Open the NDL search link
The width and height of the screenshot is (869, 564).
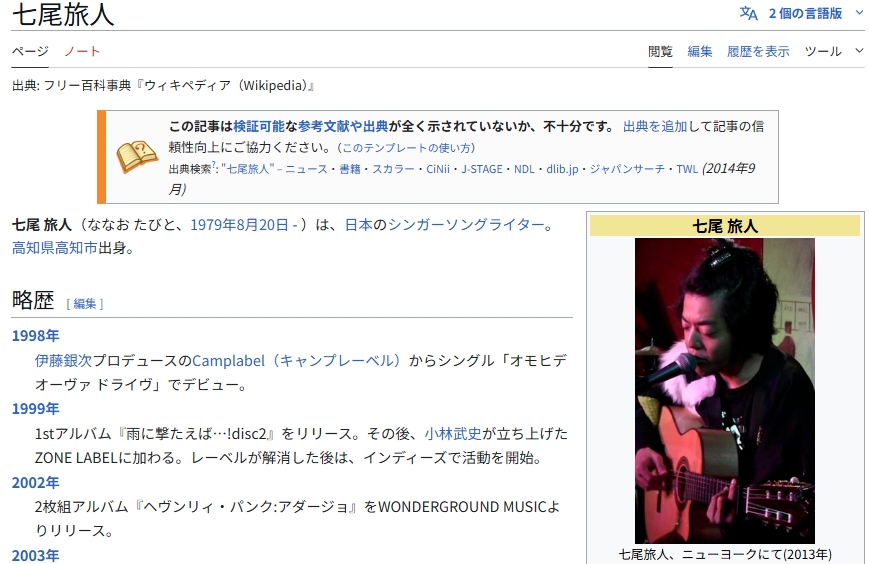click(x=524, y=169)
